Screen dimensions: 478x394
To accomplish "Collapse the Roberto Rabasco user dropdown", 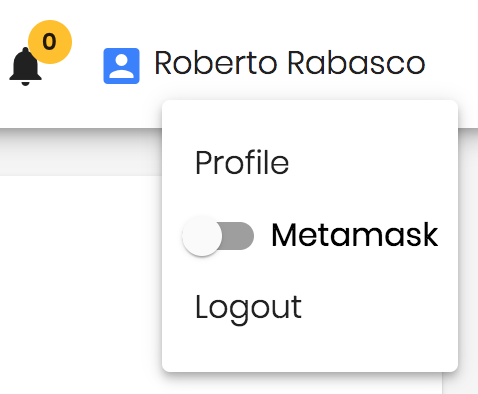I will [x=289, y=63].
